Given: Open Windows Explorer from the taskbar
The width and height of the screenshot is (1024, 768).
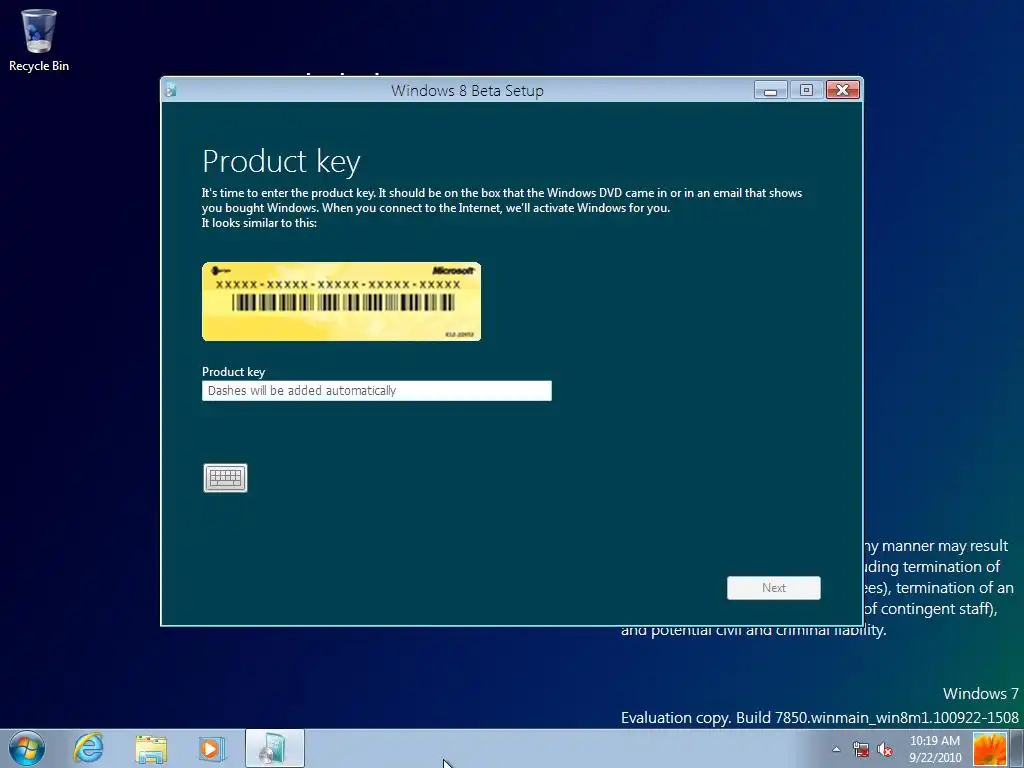Looking at the screenshot, I should (x=151, y=749).
